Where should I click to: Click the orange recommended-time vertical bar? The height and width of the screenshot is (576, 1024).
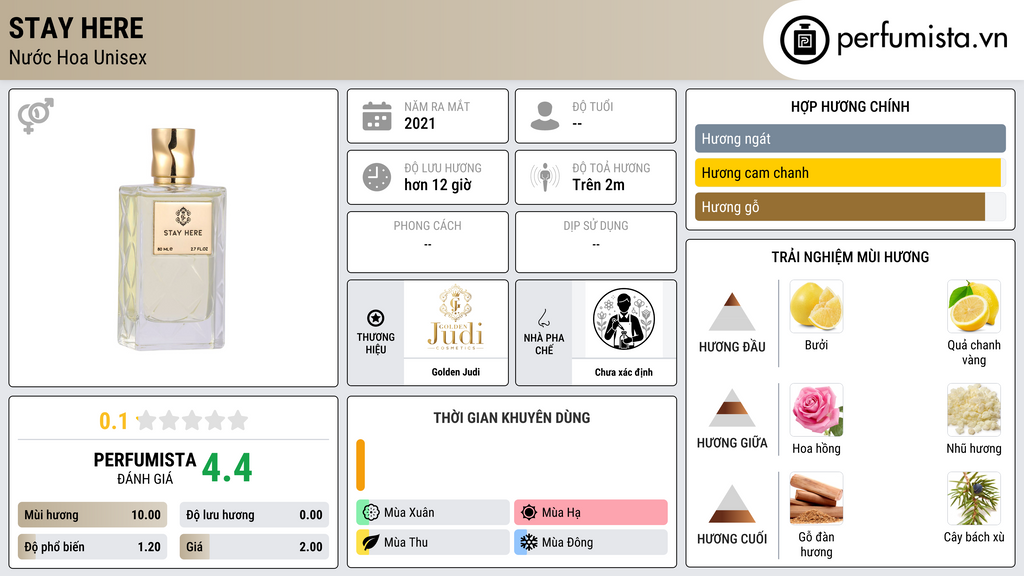tap(360, 465)
